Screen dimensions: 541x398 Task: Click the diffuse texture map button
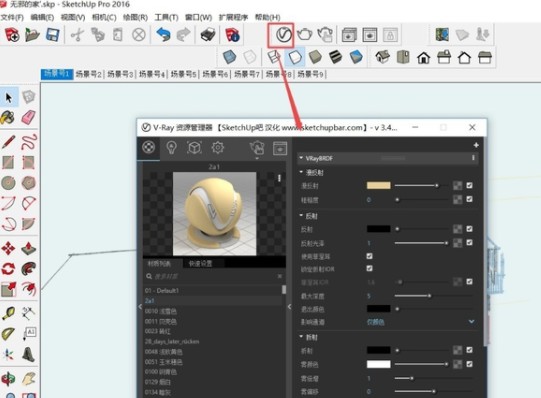click(x=458, y=186)
